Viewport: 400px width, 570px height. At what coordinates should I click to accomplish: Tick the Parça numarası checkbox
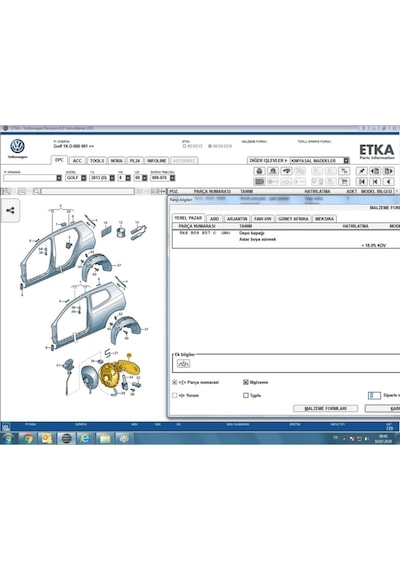tap(175, 382)
